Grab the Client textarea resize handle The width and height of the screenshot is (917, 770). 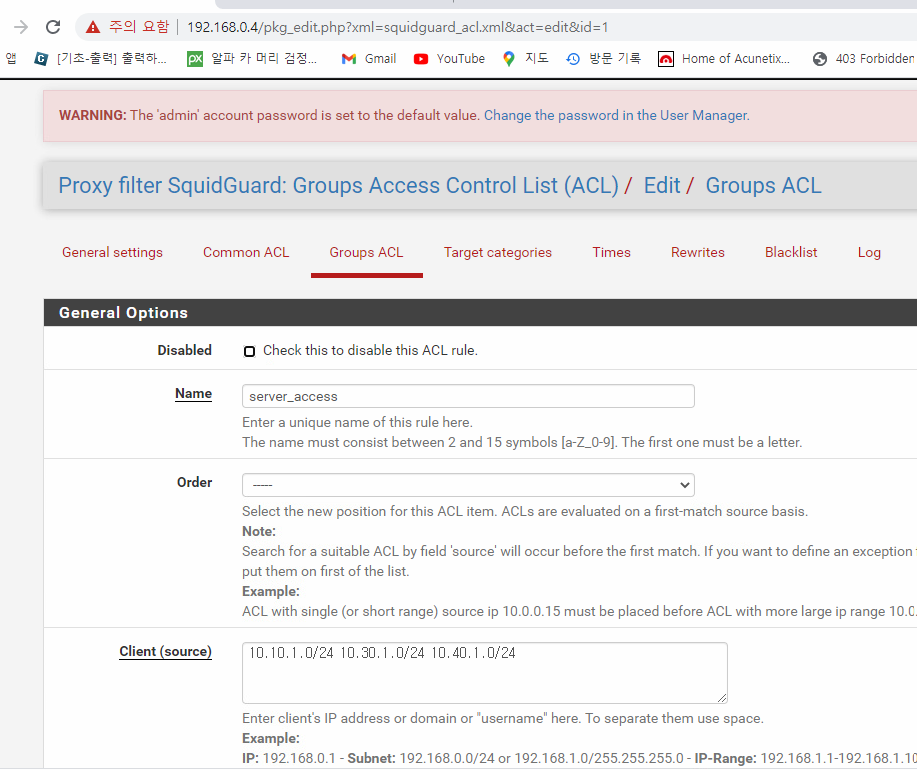722,698
